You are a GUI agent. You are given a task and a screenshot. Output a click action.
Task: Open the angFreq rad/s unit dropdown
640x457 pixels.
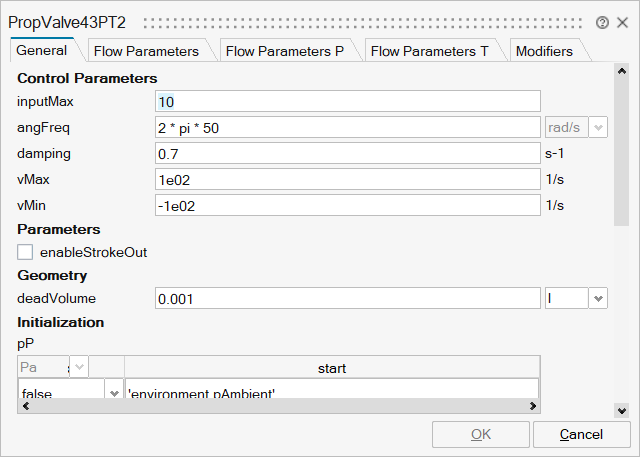(598, 127)
